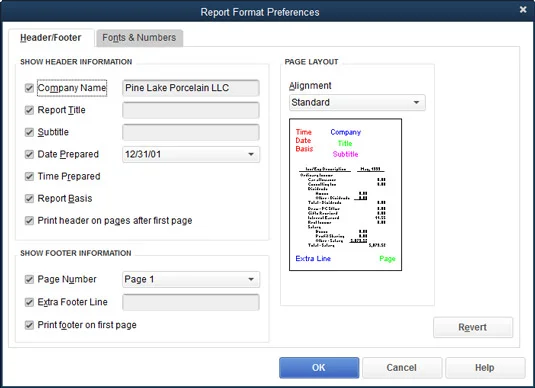Uncheck the Company Name checkbox

coord(29,88)
